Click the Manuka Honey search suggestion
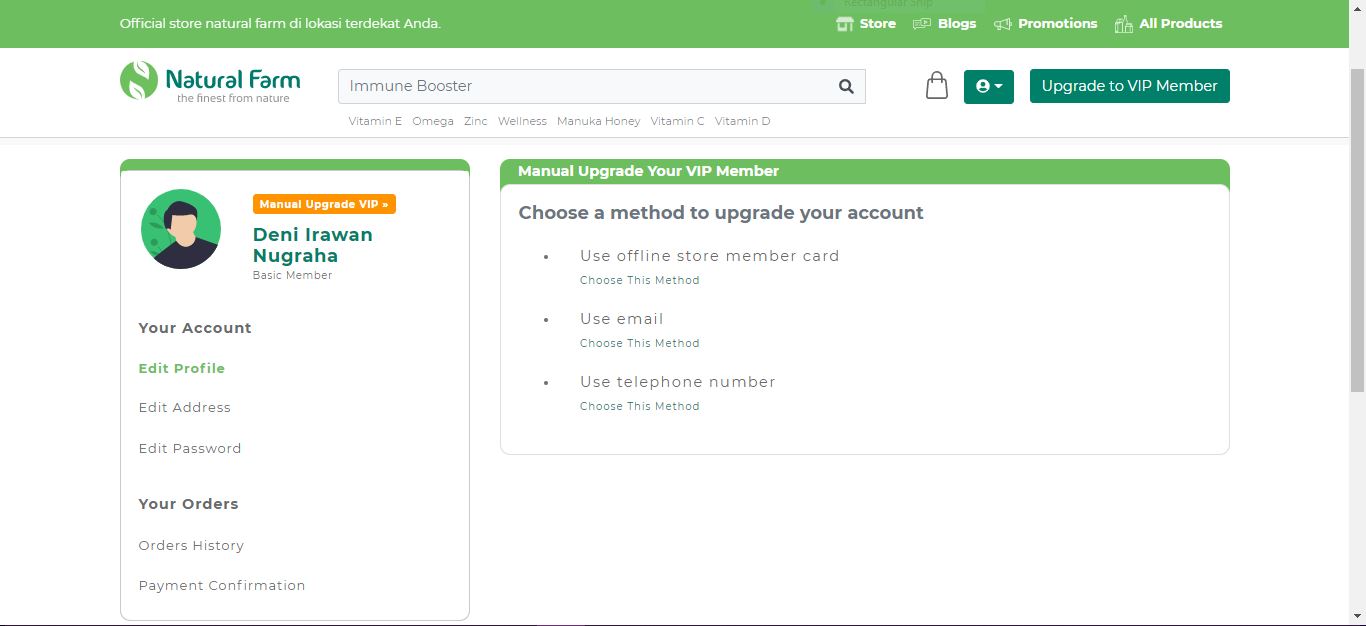 [598, 121]
